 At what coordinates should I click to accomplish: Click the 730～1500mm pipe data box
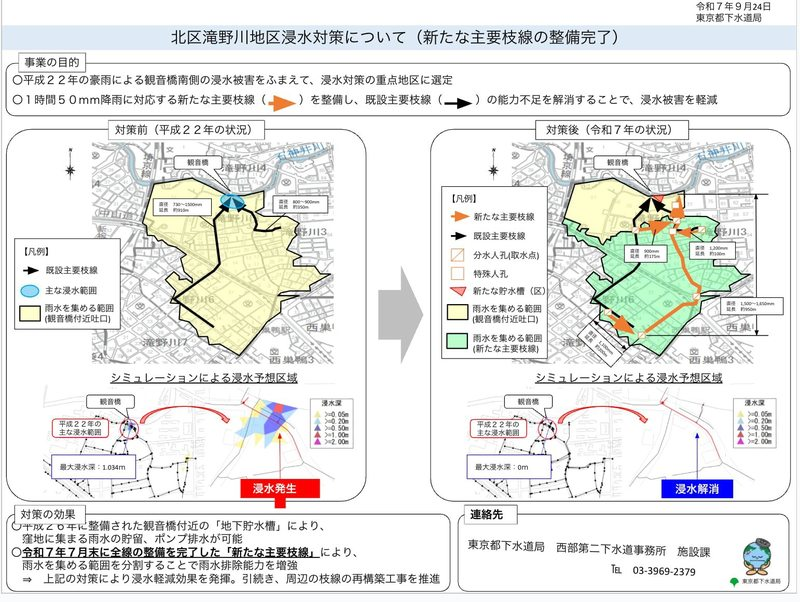pyautogui.click(x=184, y=207)
